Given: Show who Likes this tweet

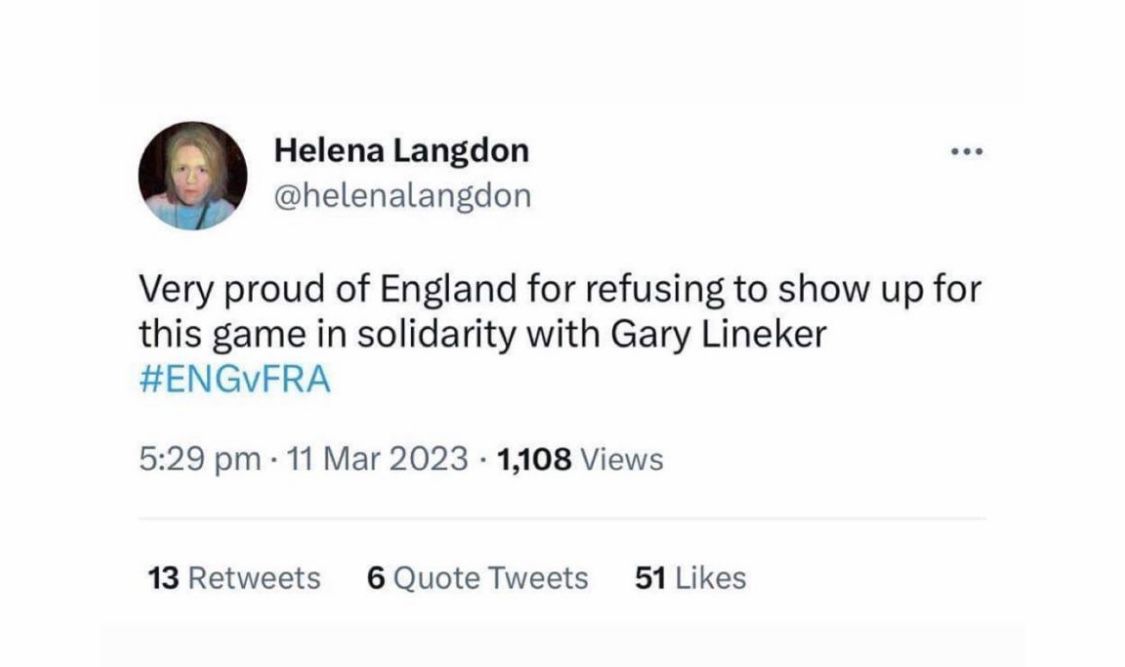Looking at the screenshot, I should pos(690,578).
